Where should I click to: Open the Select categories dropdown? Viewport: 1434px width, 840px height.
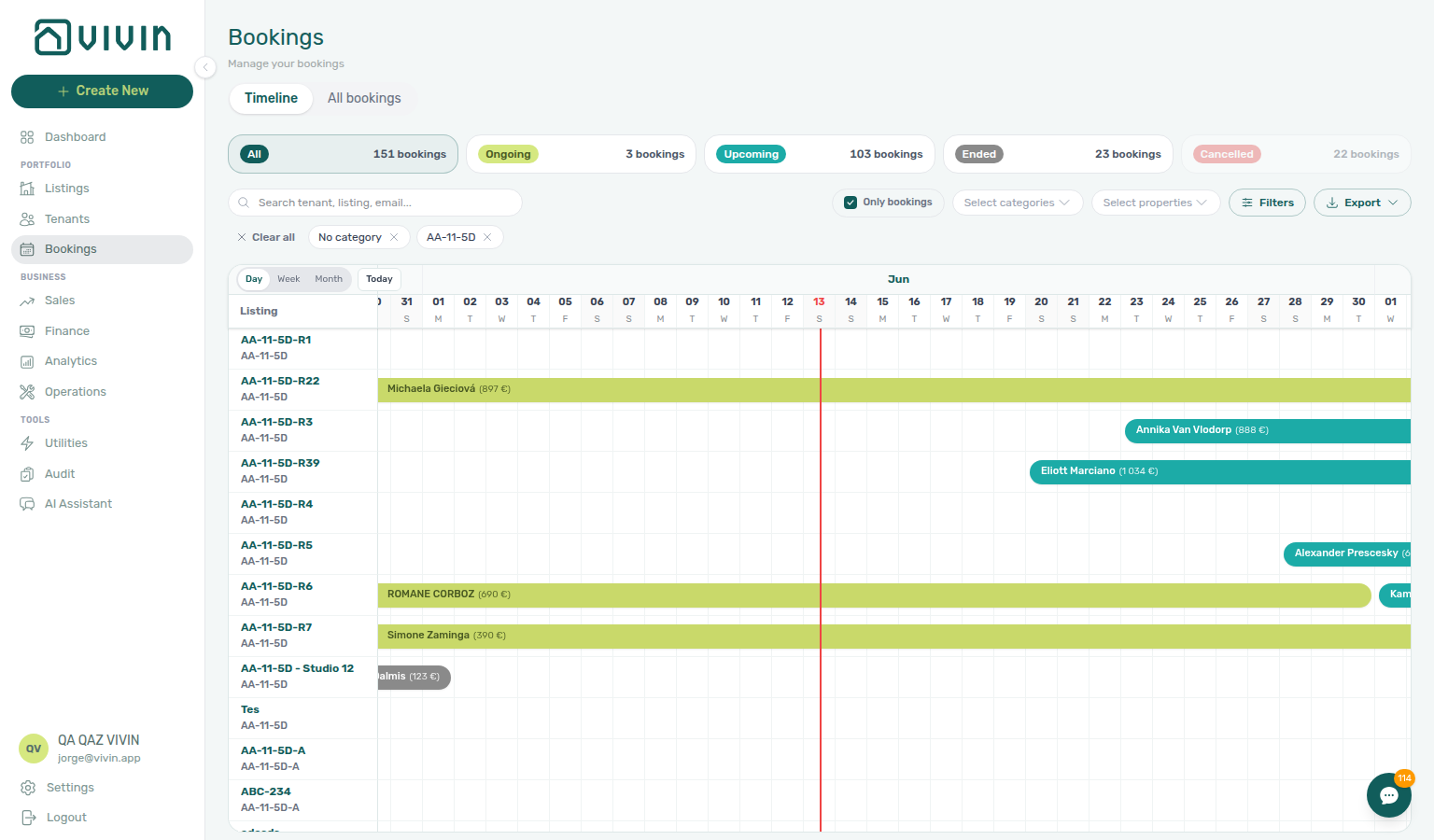1018,203
